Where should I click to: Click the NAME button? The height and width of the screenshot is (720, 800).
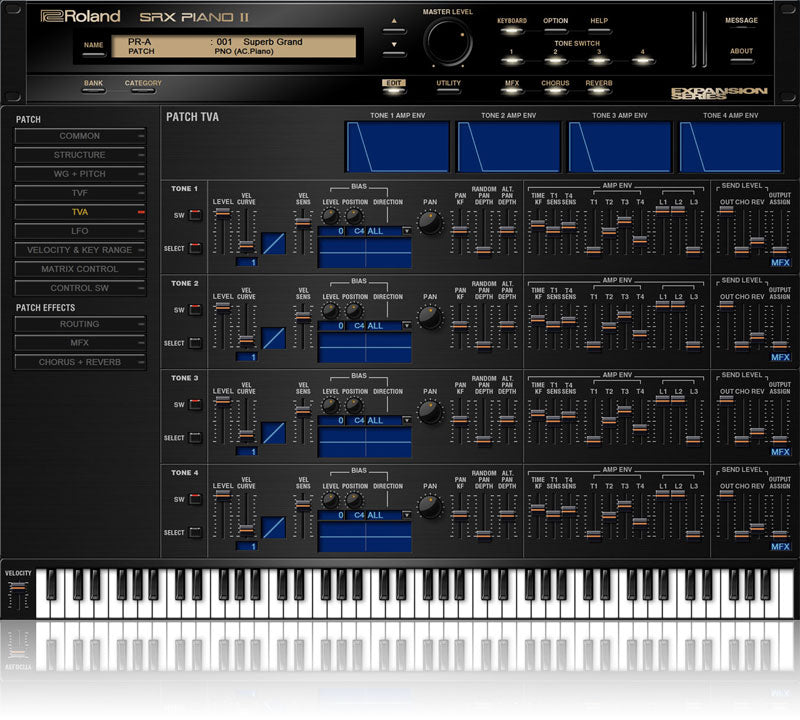click(93, 53)
